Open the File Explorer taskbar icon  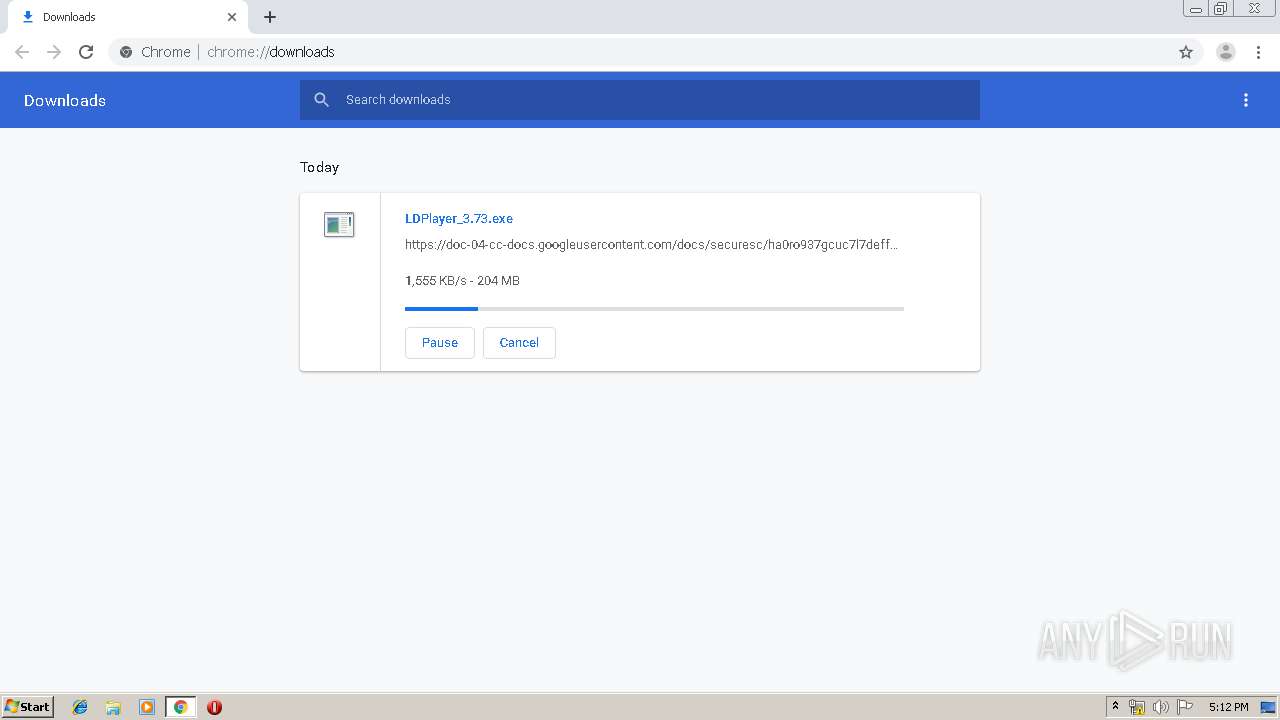pyautogui.click(x=113, y=707)
